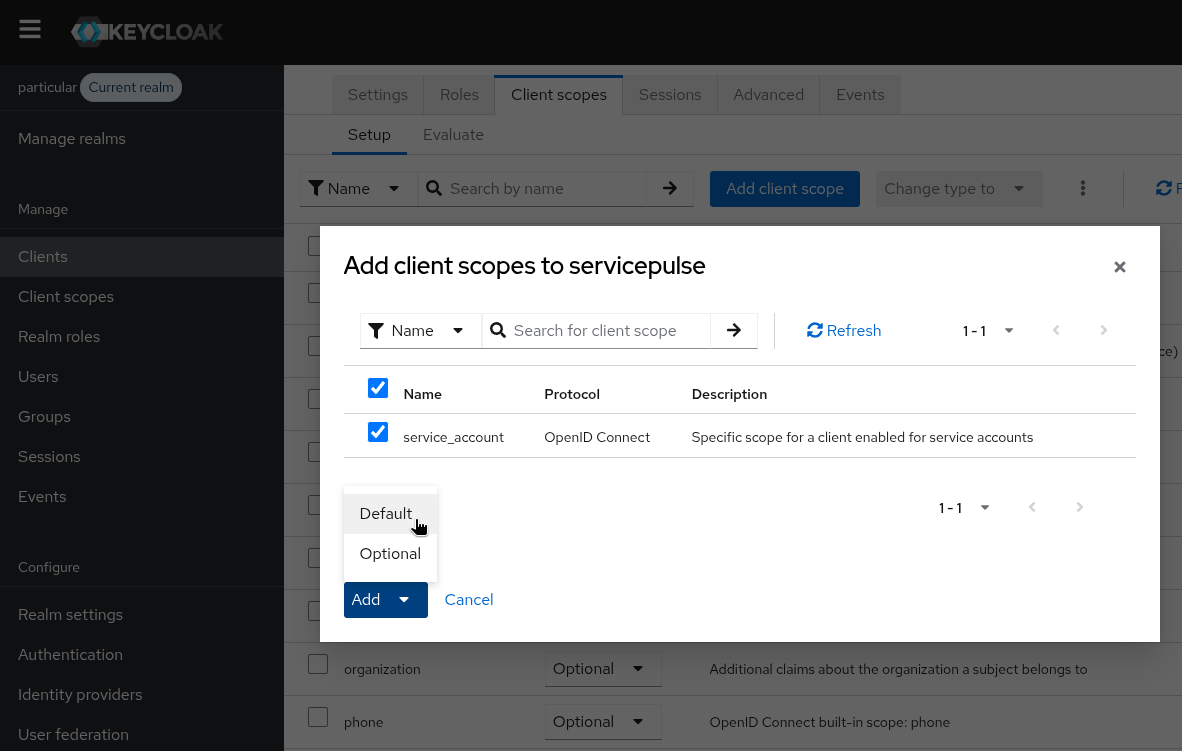Click the modal search magnifier icon
The height and width of the screenshot is (751, 1182).
[x=498, y=330]
